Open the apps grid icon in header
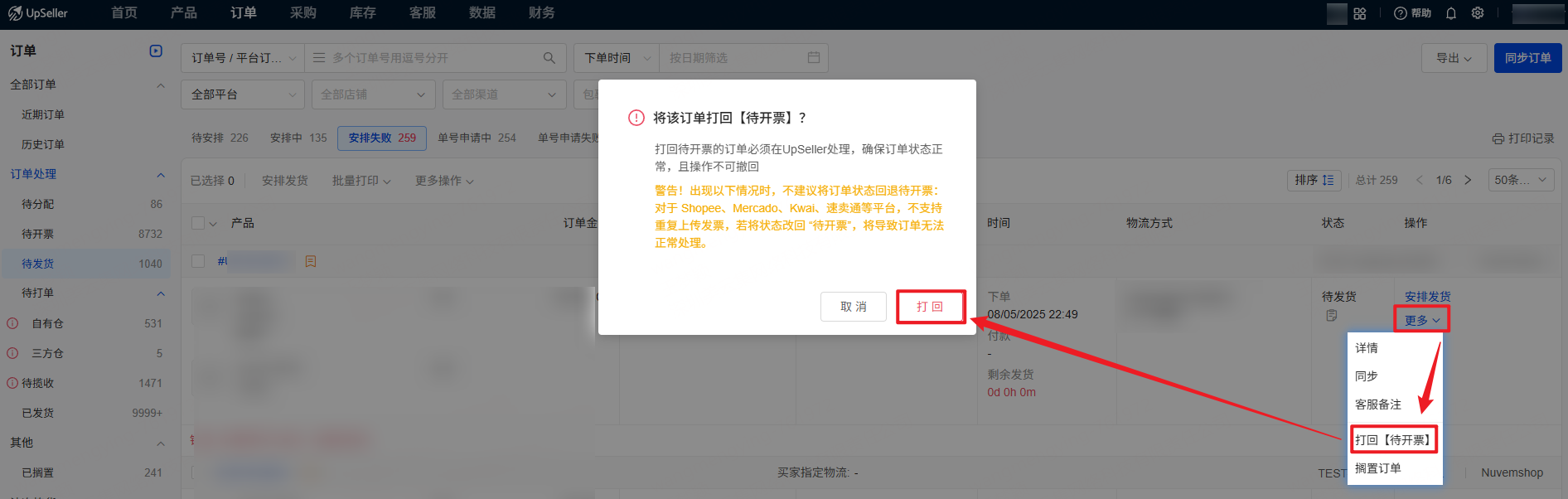Image resolution: width=1568 pixels, height=499 pixels. 1360,13
